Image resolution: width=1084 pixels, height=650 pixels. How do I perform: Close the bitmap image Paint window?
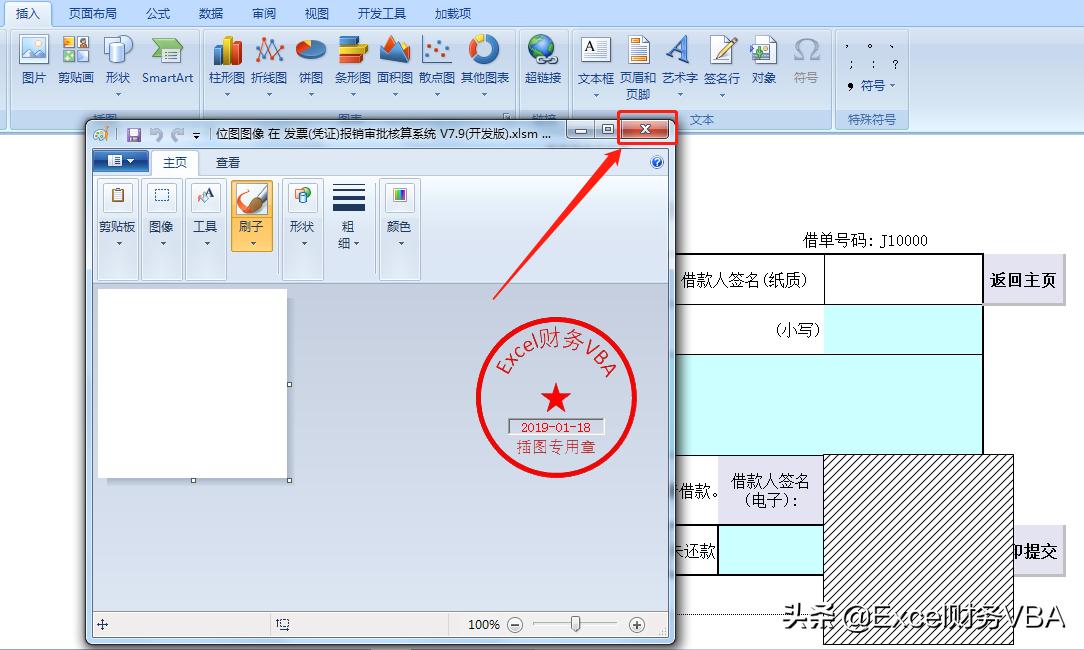tap(646, 129)
